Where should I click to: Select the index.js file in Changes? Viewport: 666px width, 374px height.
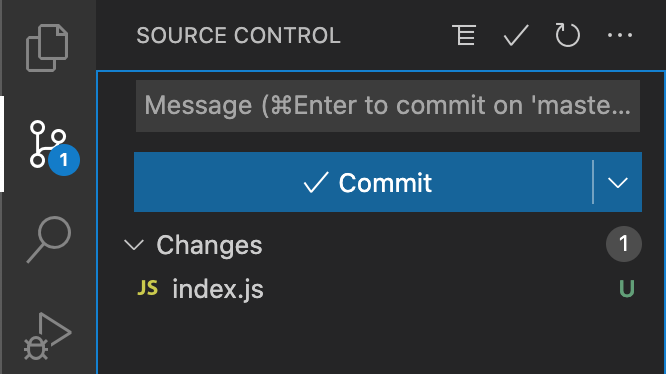coord(381,289)
